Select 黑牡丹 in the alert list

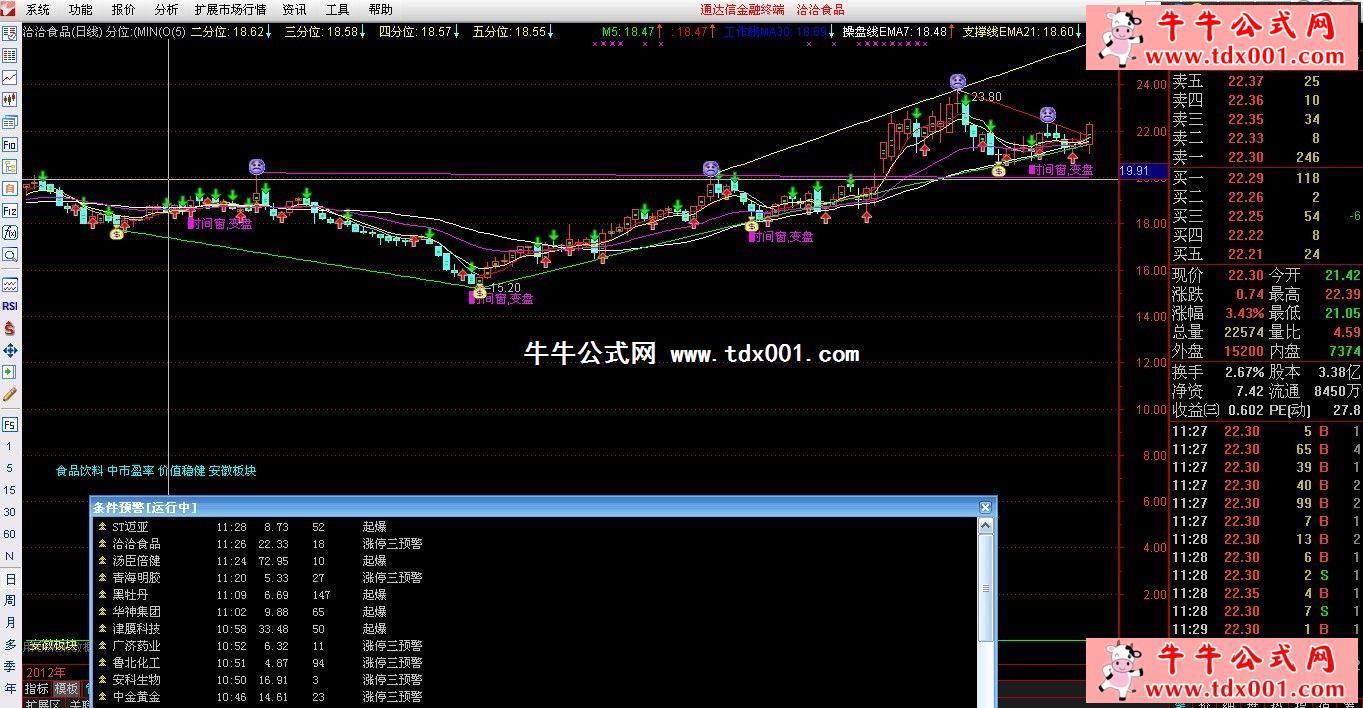[131, 595]
